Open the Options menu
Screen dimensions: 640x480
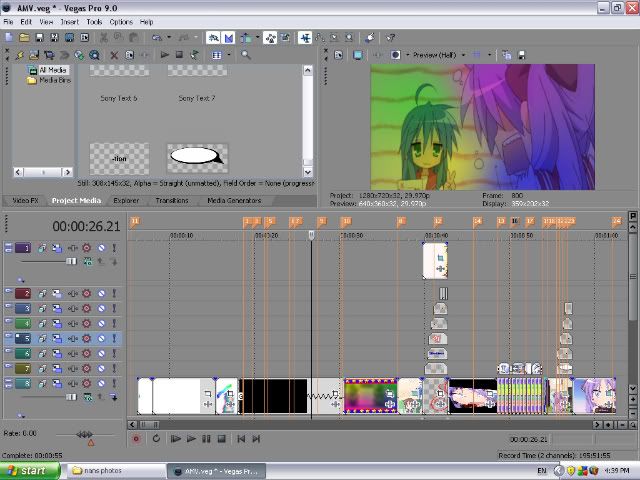(x=121, y=22)
